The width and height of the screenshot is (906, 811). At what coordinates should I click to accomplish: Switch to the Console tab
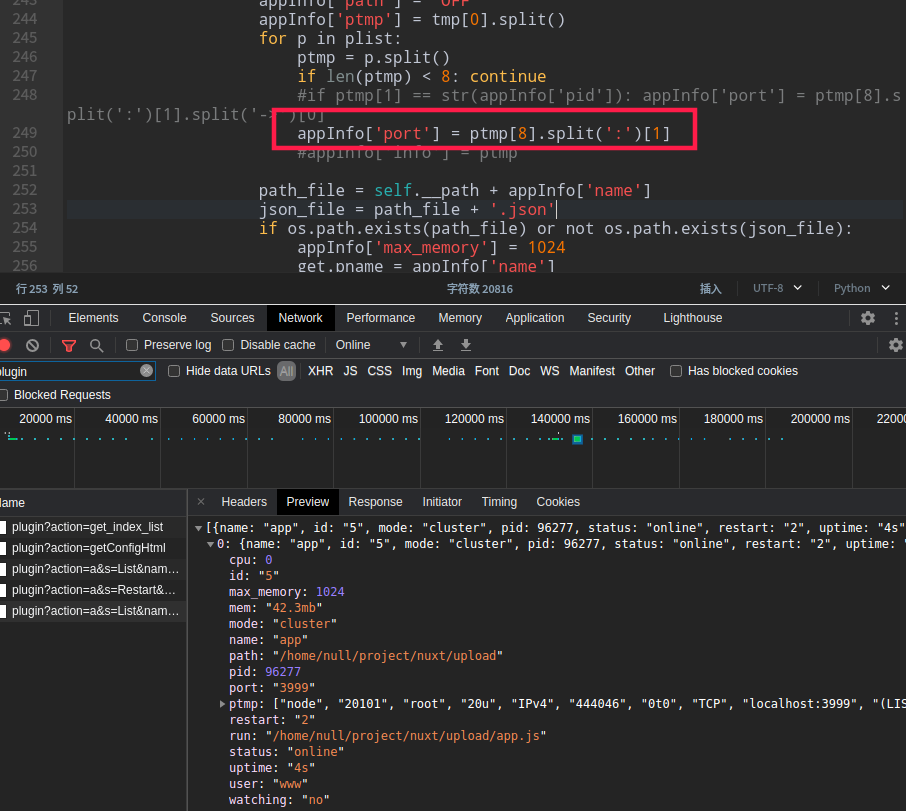[x=164, y=318]
